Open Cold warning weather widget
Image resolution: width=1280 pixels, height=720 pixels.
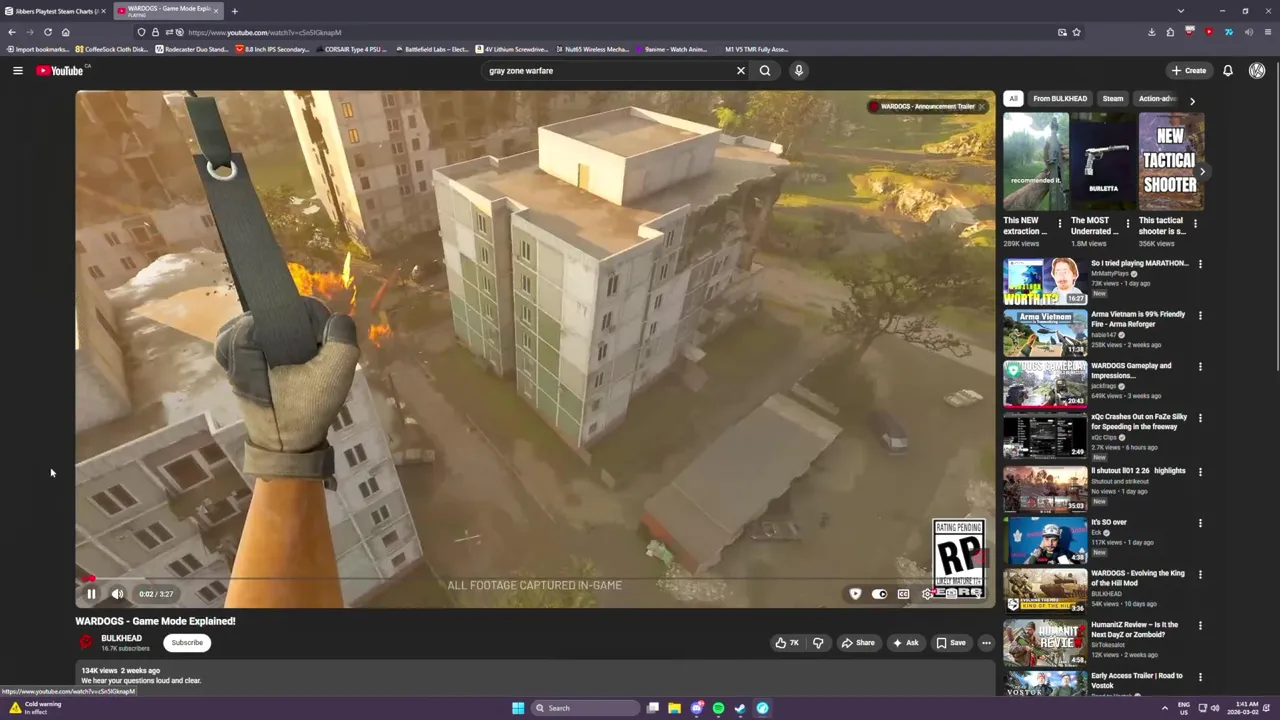[36, 708]
